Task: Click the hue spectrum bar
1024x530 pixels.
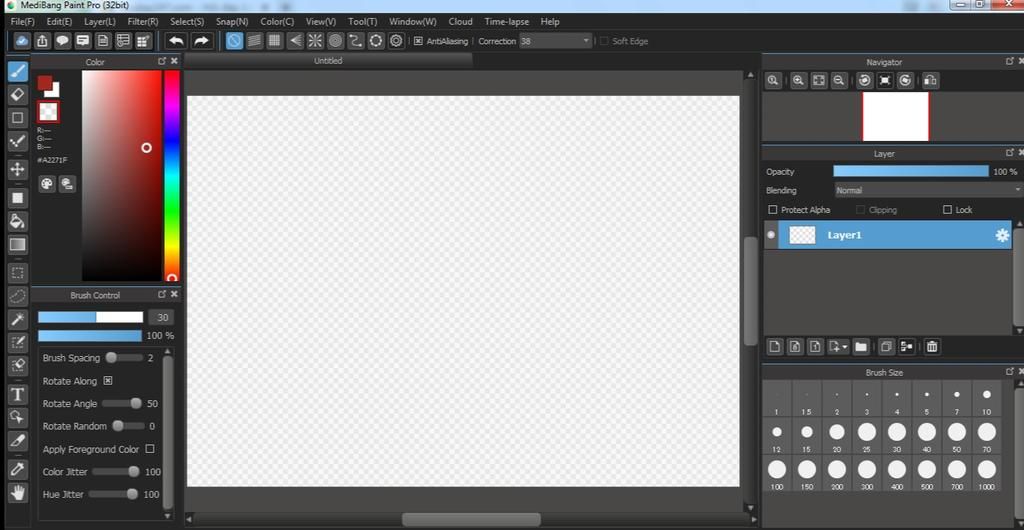Action: click(172, 176)
